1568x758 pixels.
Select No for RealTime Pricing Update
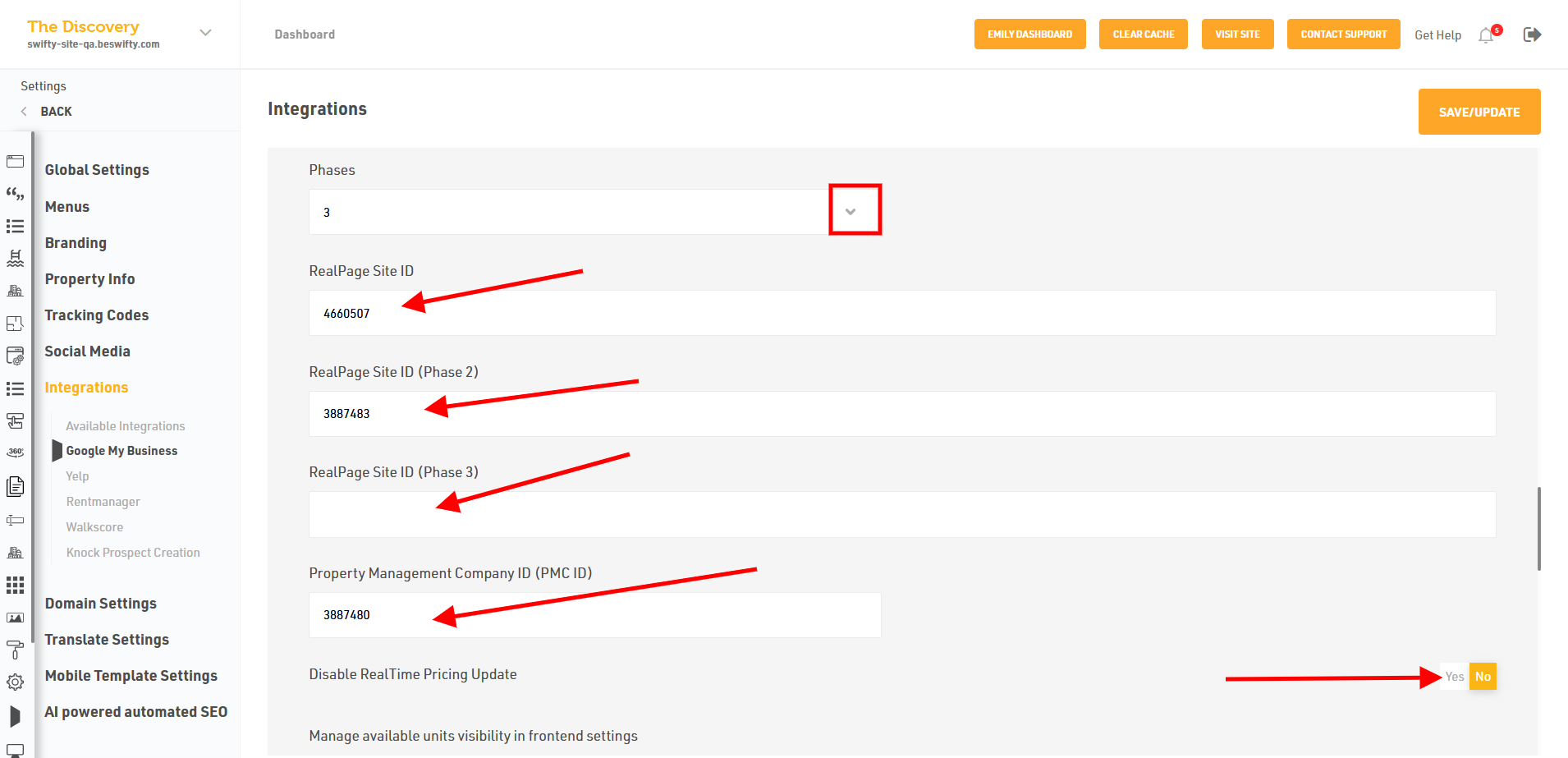[1483, 677]
